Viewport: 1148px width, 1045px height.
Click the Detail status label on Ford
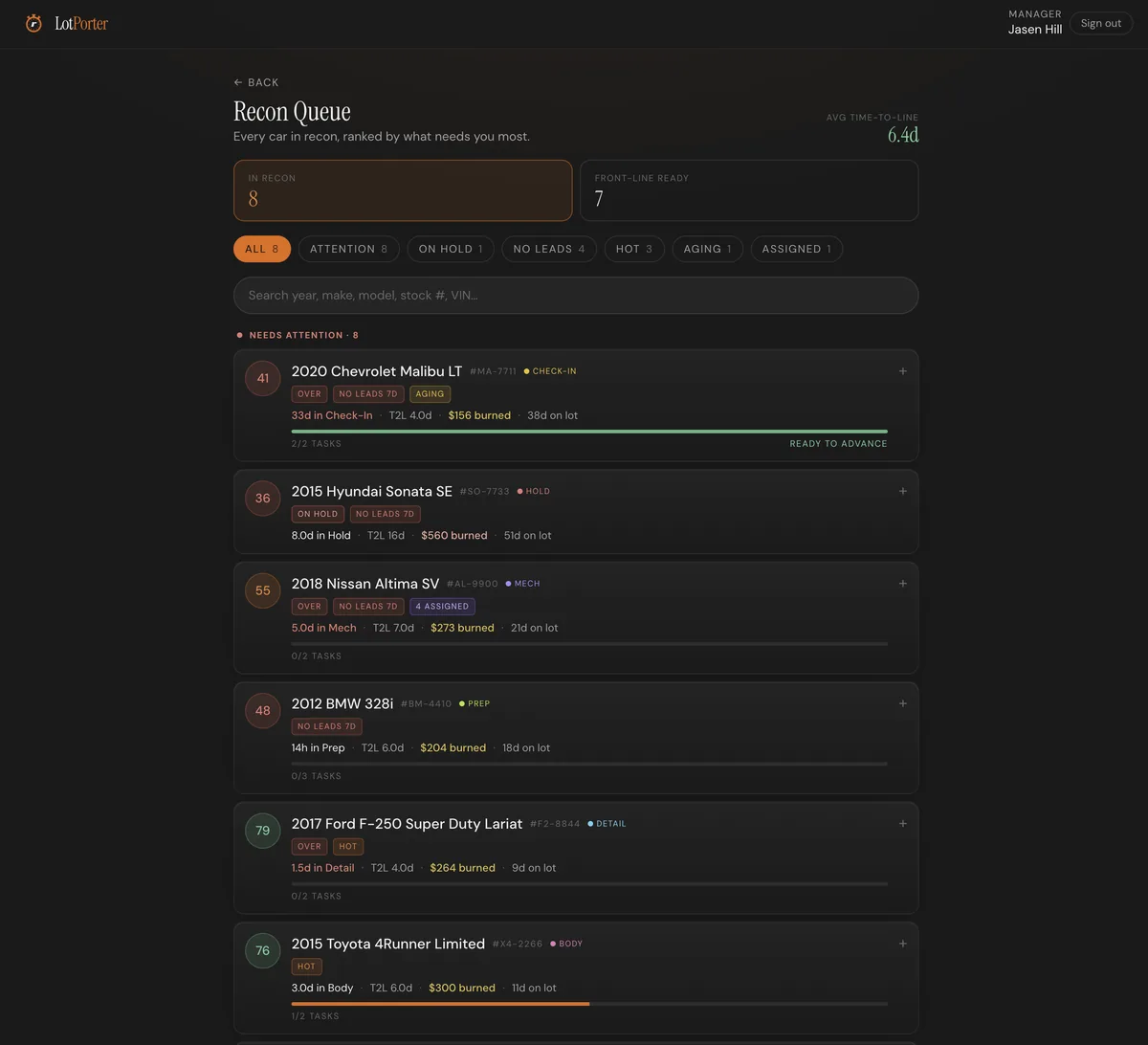tap(607, 824)
